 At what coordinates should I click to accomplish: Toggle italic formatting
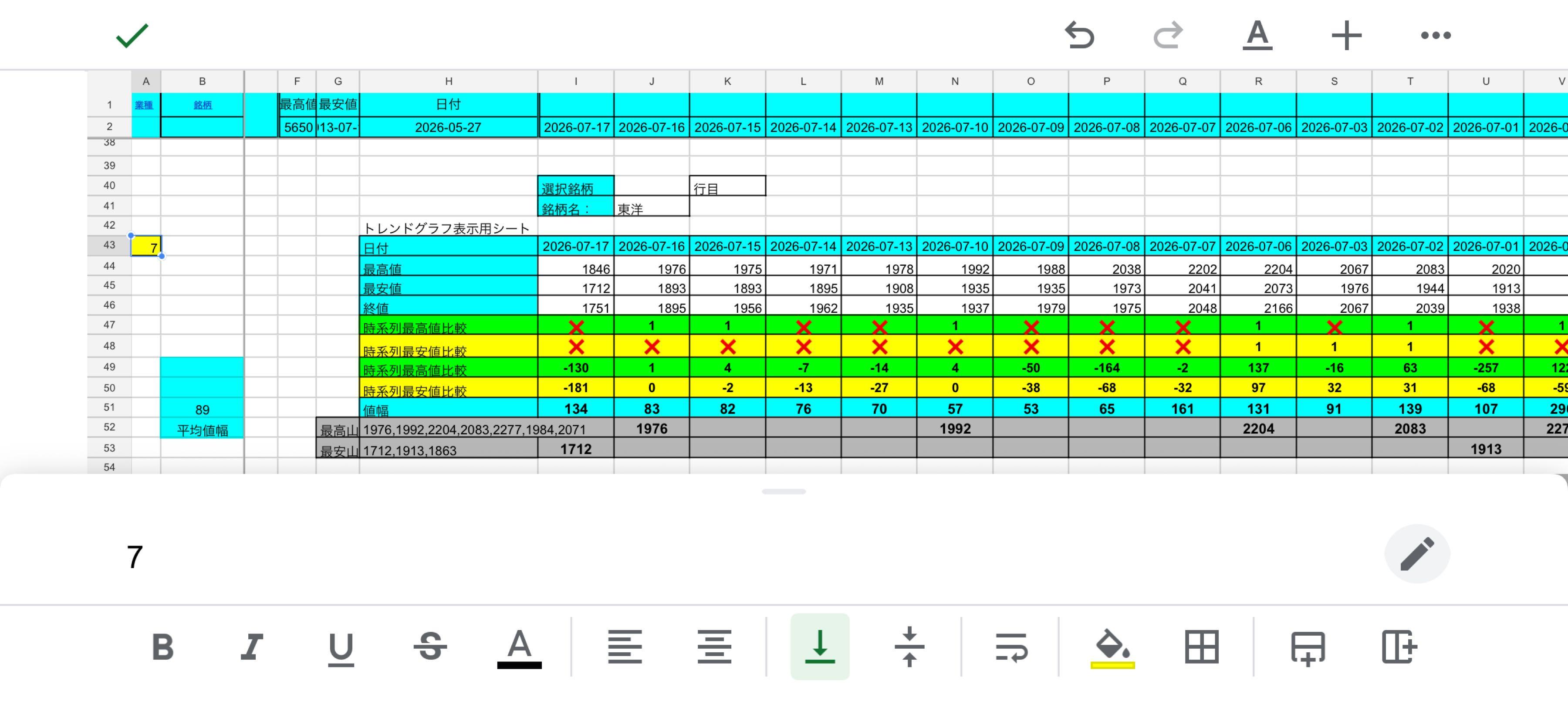pyautogui.click(x=251, y=647)
